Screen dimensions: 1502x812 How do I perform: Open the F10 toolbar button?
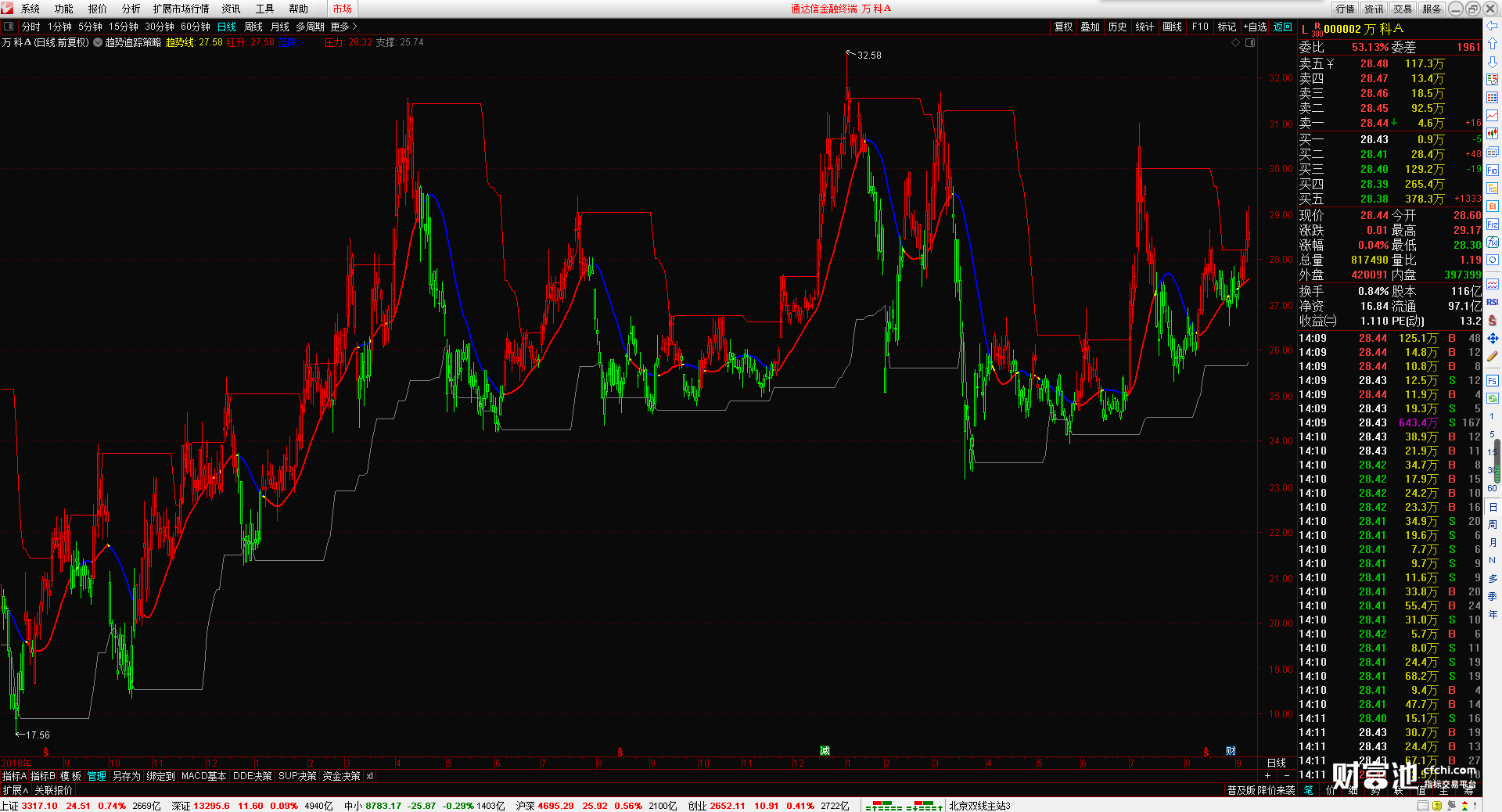[1200, 27]
